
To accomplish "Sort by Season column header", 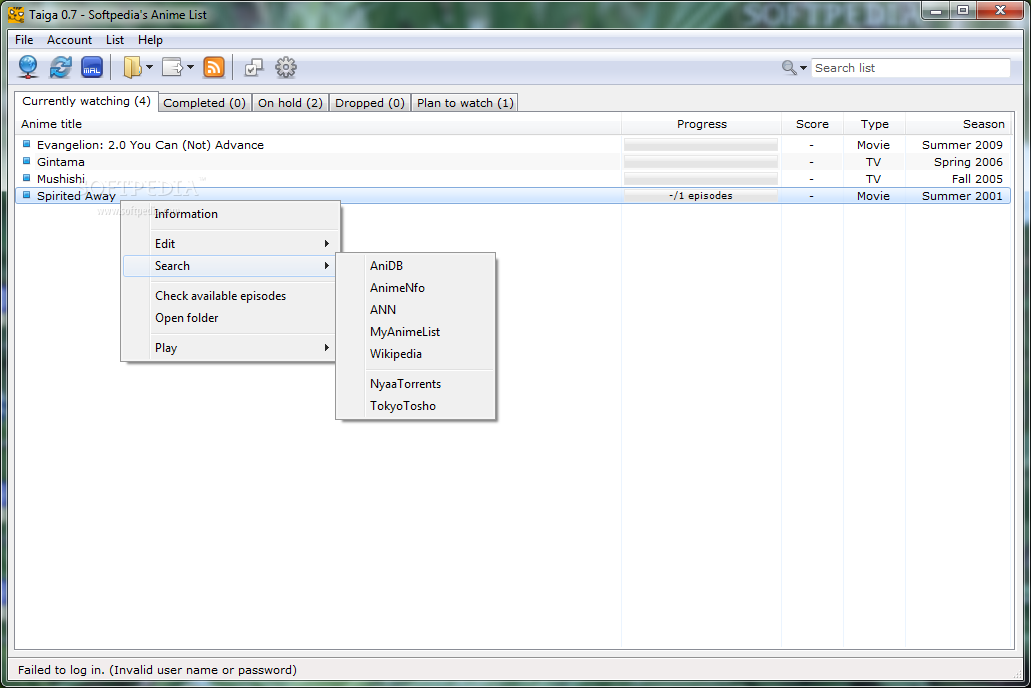I will pos(959,124).
